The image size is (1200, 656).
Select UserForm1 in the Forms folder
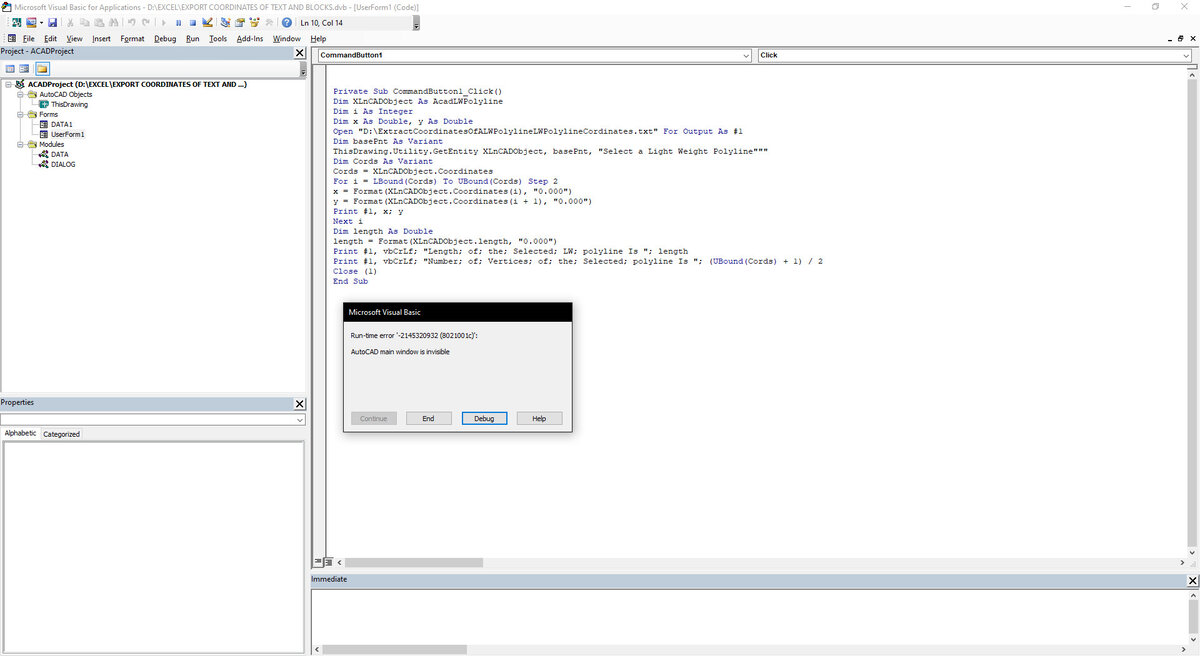click(x=67, y=134)
